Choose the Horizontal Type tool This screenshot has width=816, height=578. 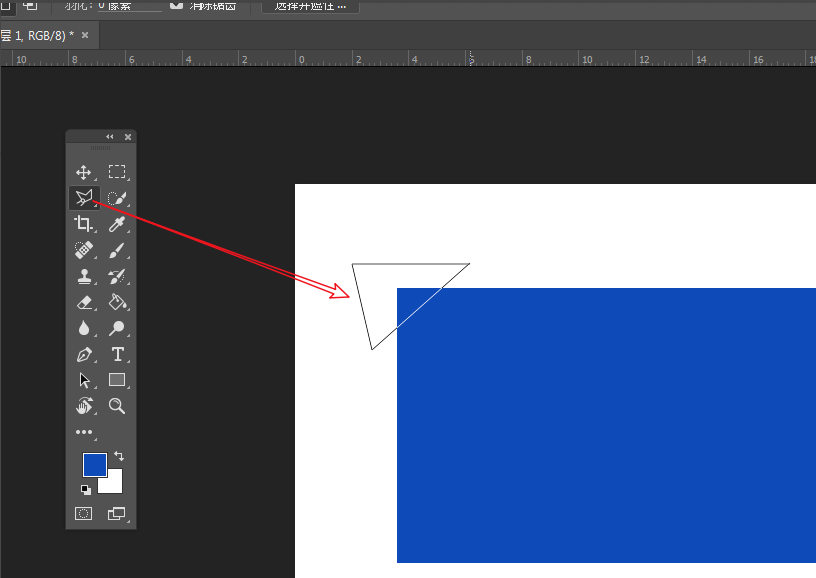117,354
